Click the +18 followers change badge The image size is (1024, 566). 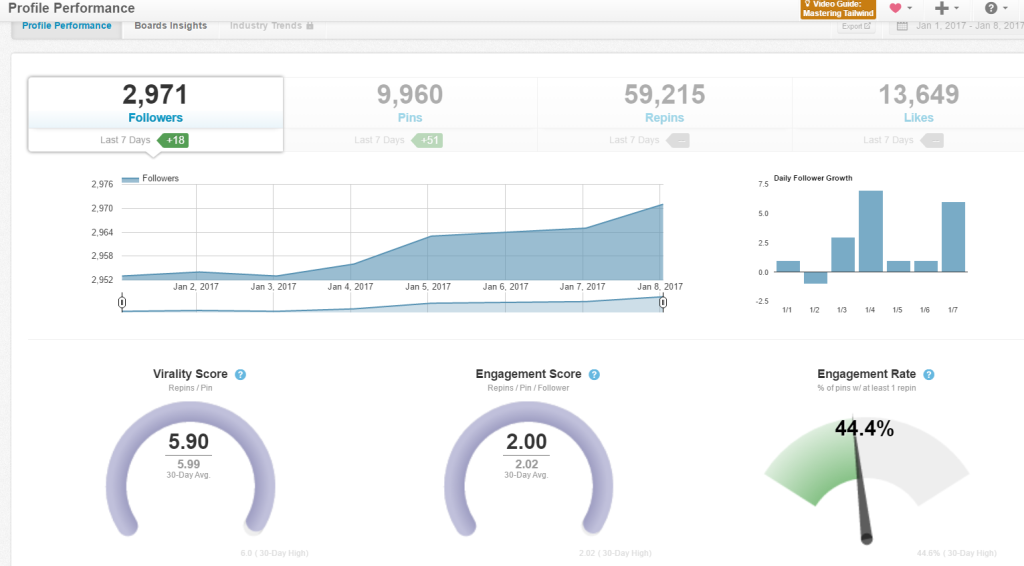point(173,140)
